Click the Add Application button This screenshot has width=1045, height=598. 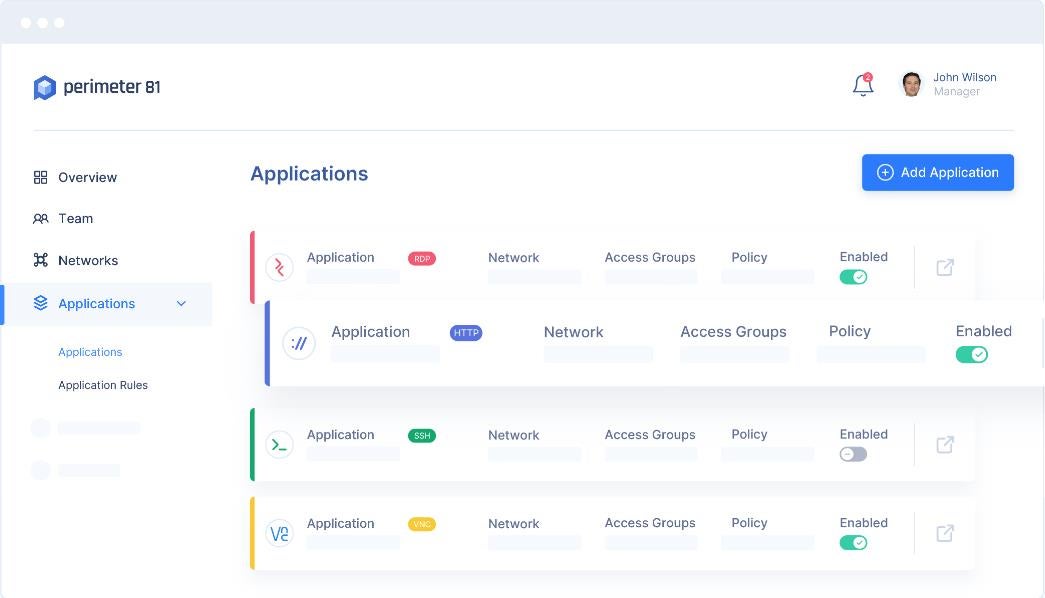coord(938,173)
